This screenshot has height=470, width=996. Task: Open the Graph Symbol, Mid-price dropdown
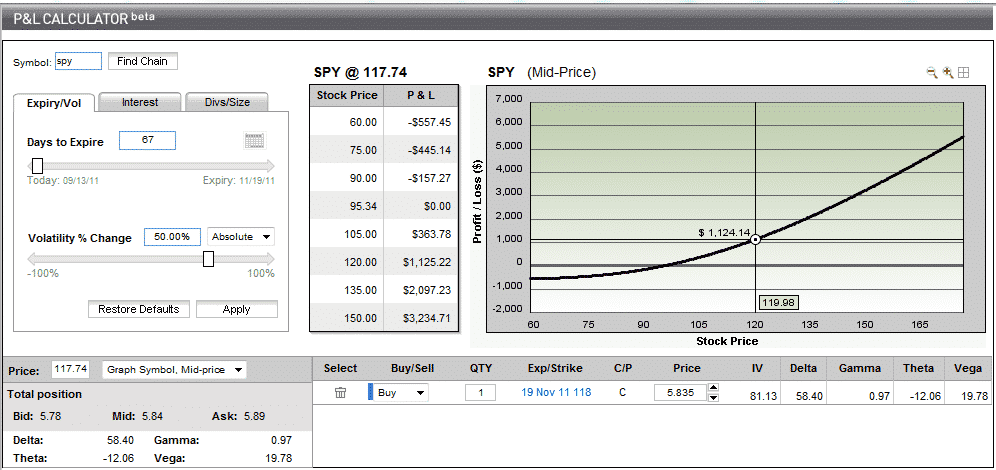[174, 369]
